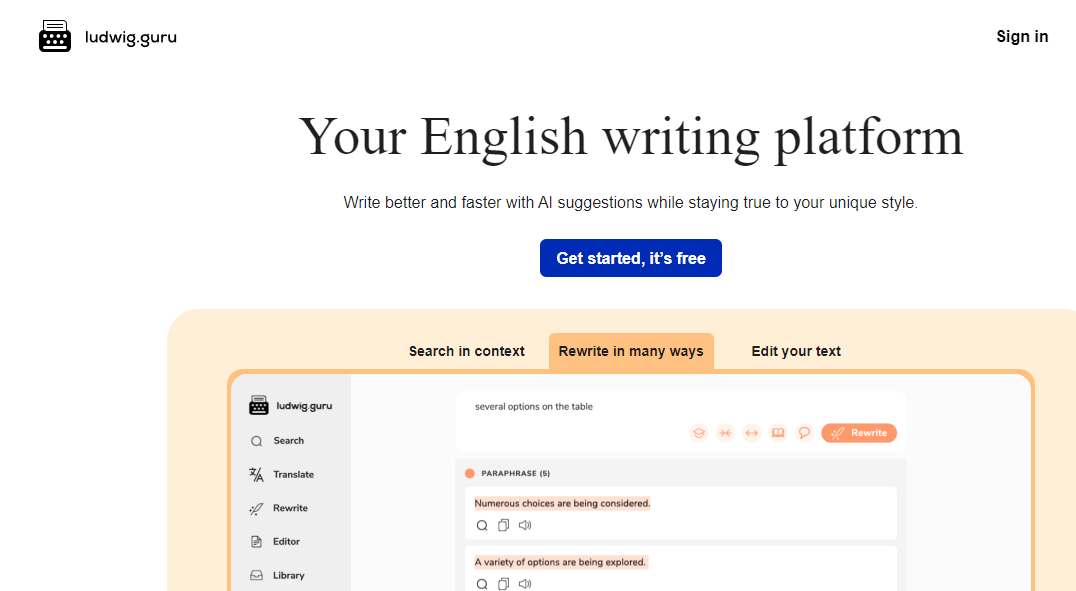This screenshot has height=591, width=1076.
Task: Switch to the 'Search in context' tab
Action: point(466,351)
